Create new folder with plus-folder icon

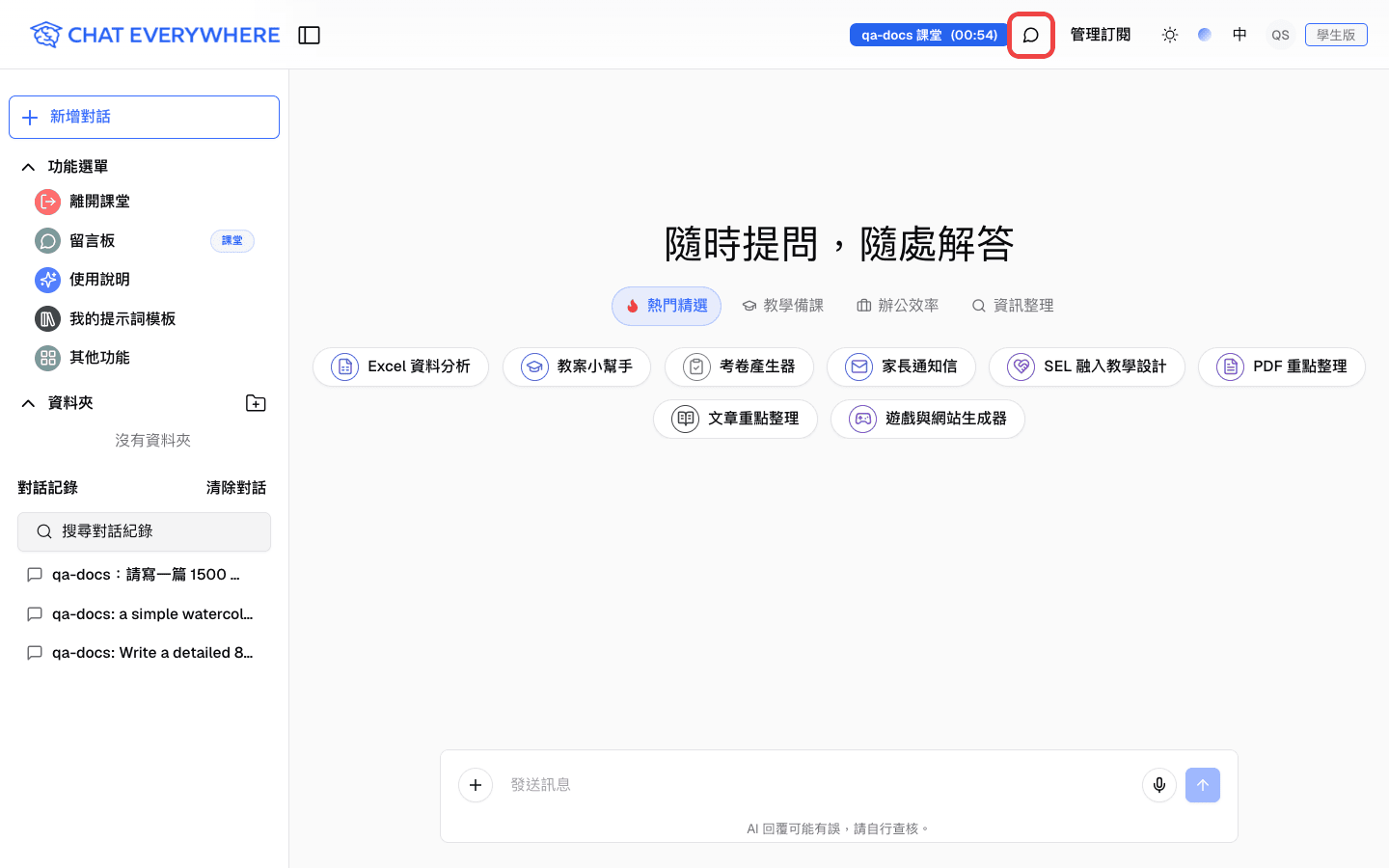click(256, 403)
